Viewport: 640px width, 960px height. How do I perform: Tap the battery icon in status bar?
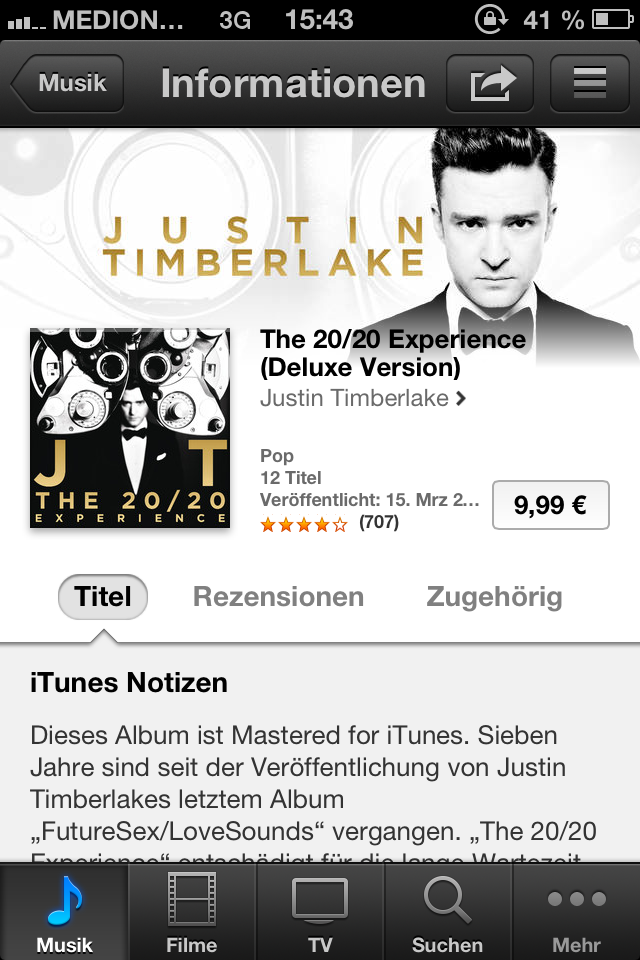[x=612, y=20]
